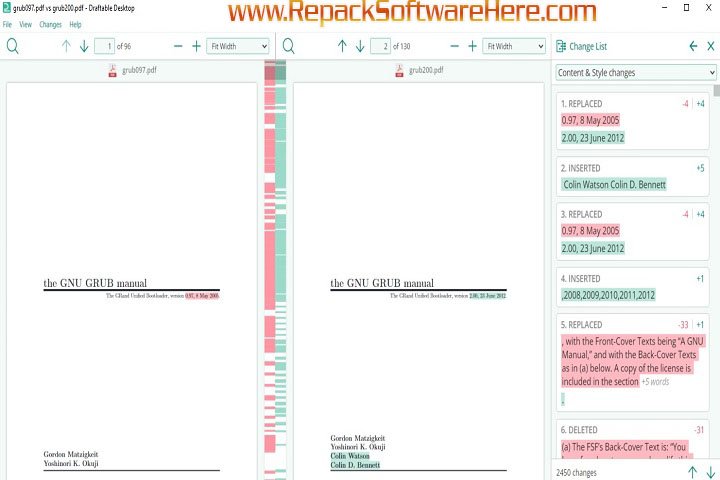Click highlighted version date in right document
The width and height of the screenshot is (720, 480).
488,295
